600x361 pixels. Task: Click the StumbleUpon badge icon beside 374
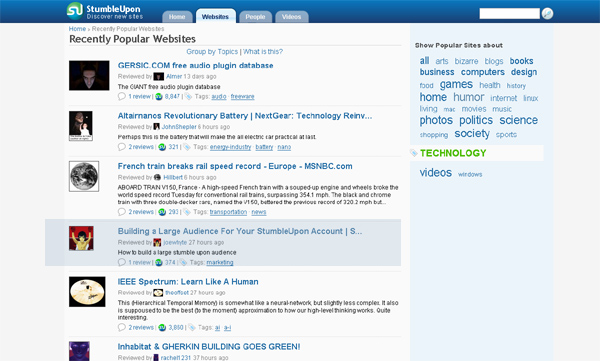[159, 263]
